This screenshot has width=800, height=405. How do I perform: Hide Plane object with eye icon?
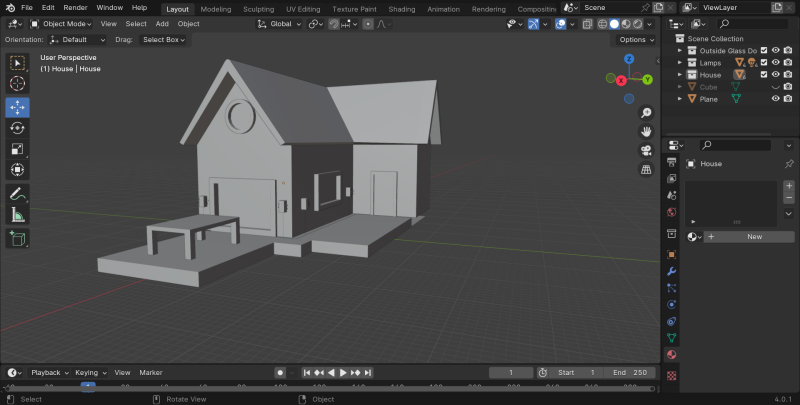pos(776,98)
